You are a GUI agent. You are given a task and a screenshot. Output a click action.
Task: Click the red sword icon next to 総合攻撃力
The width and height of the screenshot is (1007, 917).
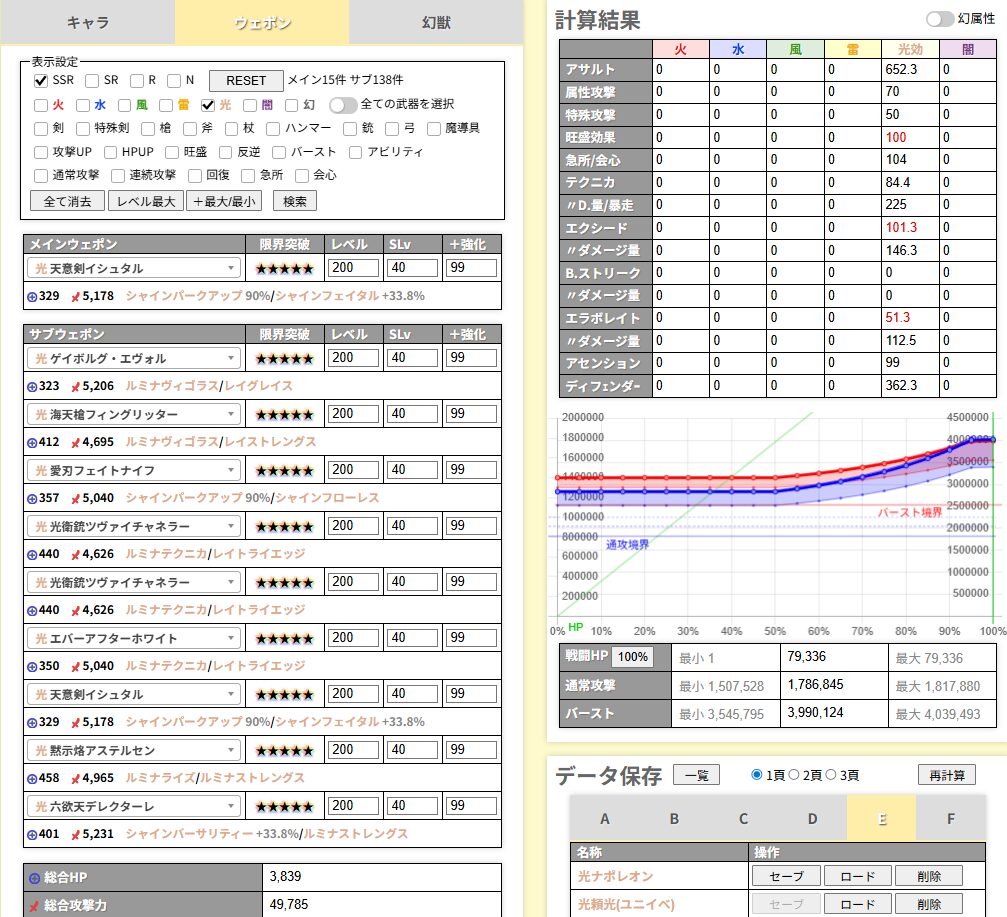pyautogui.click(x=34, y=906)
